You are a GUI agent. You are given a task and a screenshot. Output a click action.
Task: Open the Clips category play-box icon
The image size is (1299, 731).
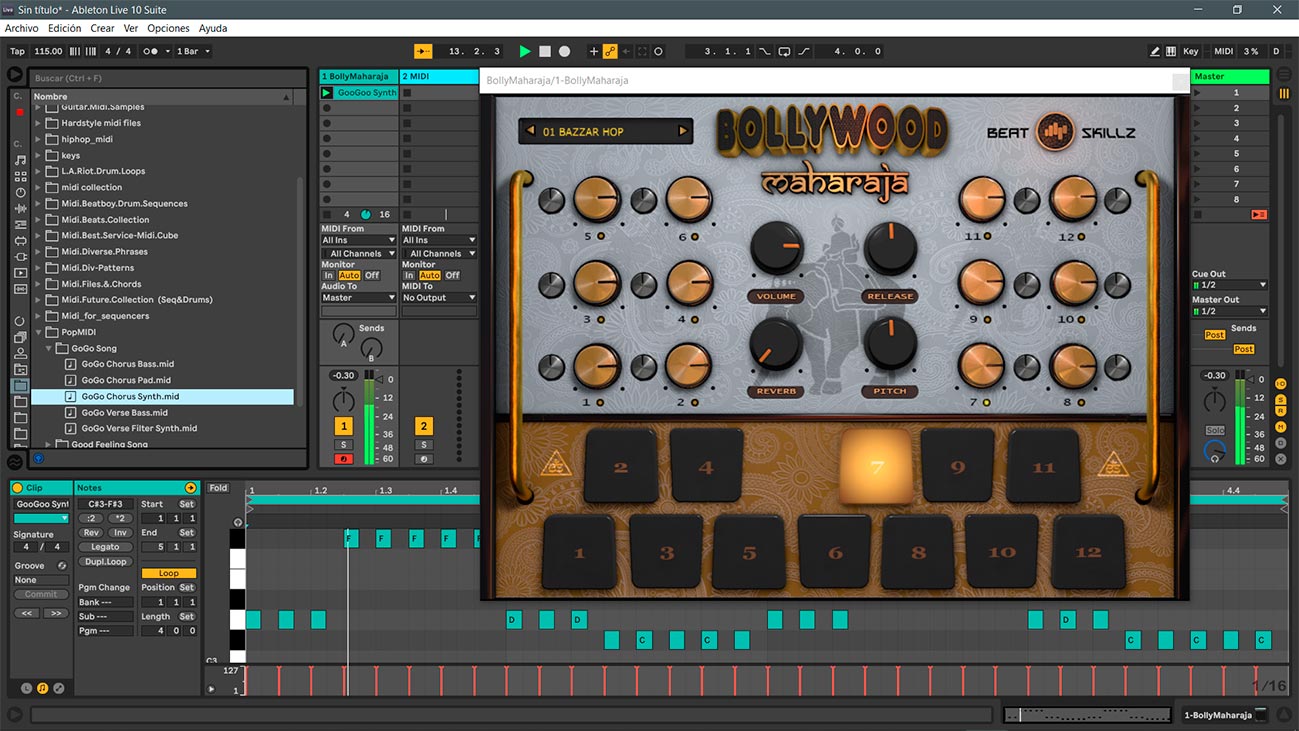[x=20, y=272]
